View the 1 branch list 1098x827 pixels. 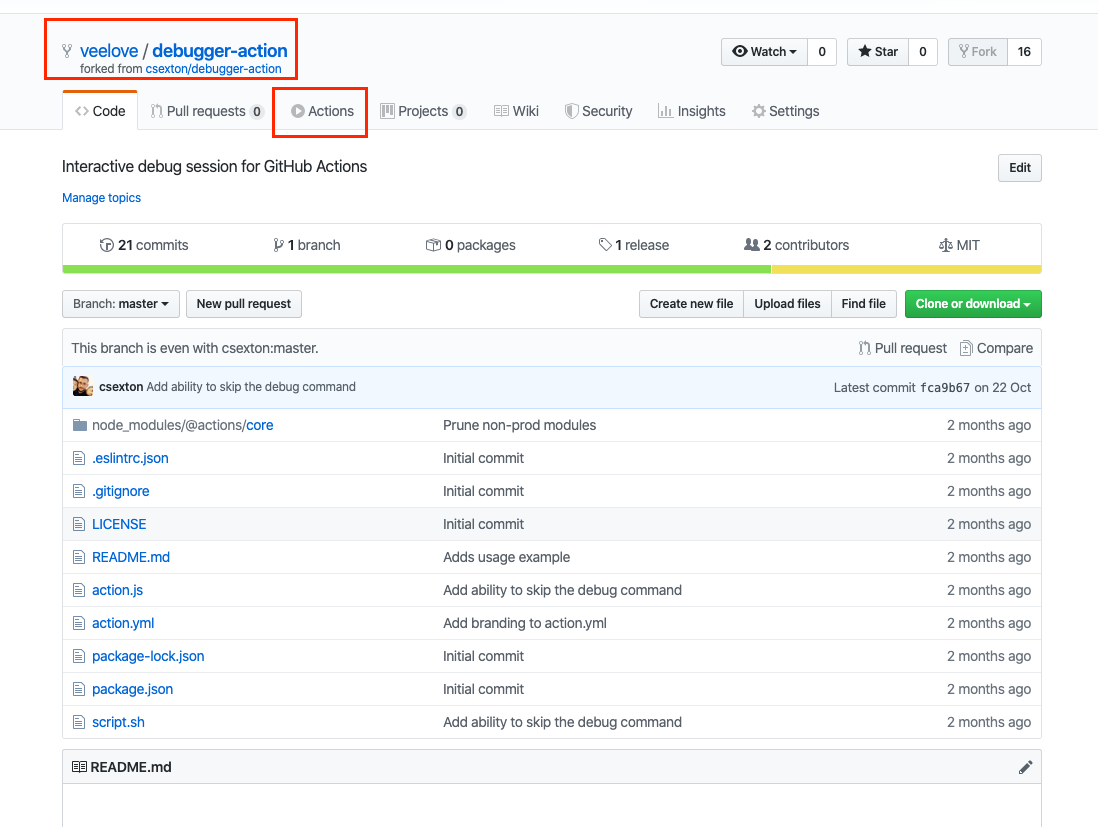pyautogui.click(x=307, y=245)
